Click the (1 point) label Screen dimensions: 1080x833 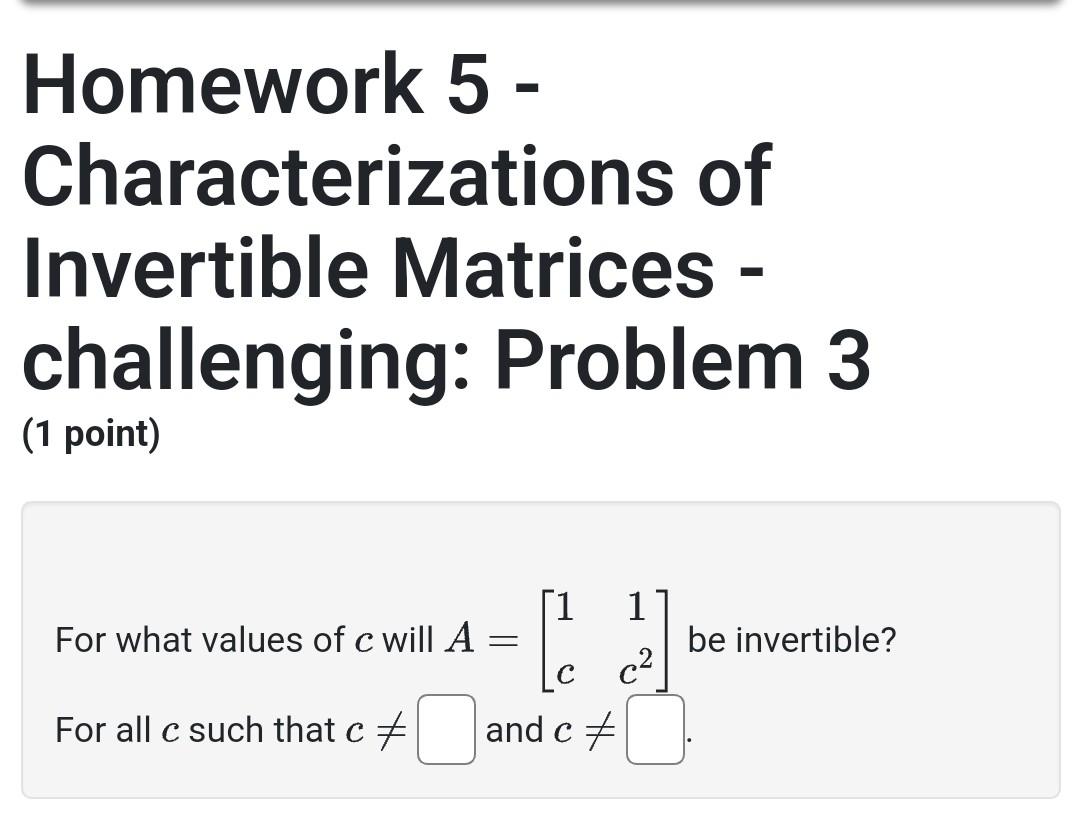[90, 434]
